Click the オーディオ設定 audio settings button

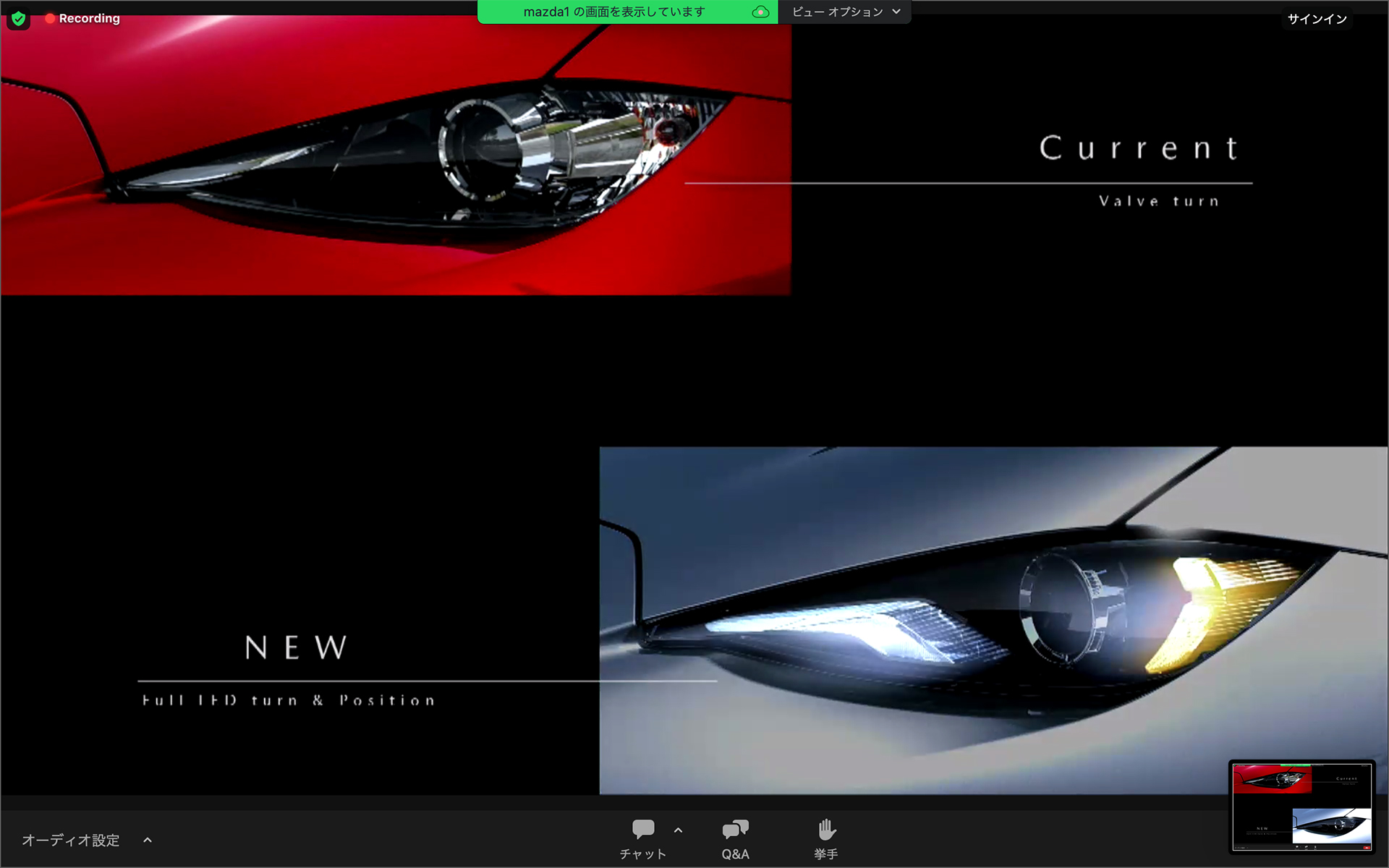[x=71, y=840]
